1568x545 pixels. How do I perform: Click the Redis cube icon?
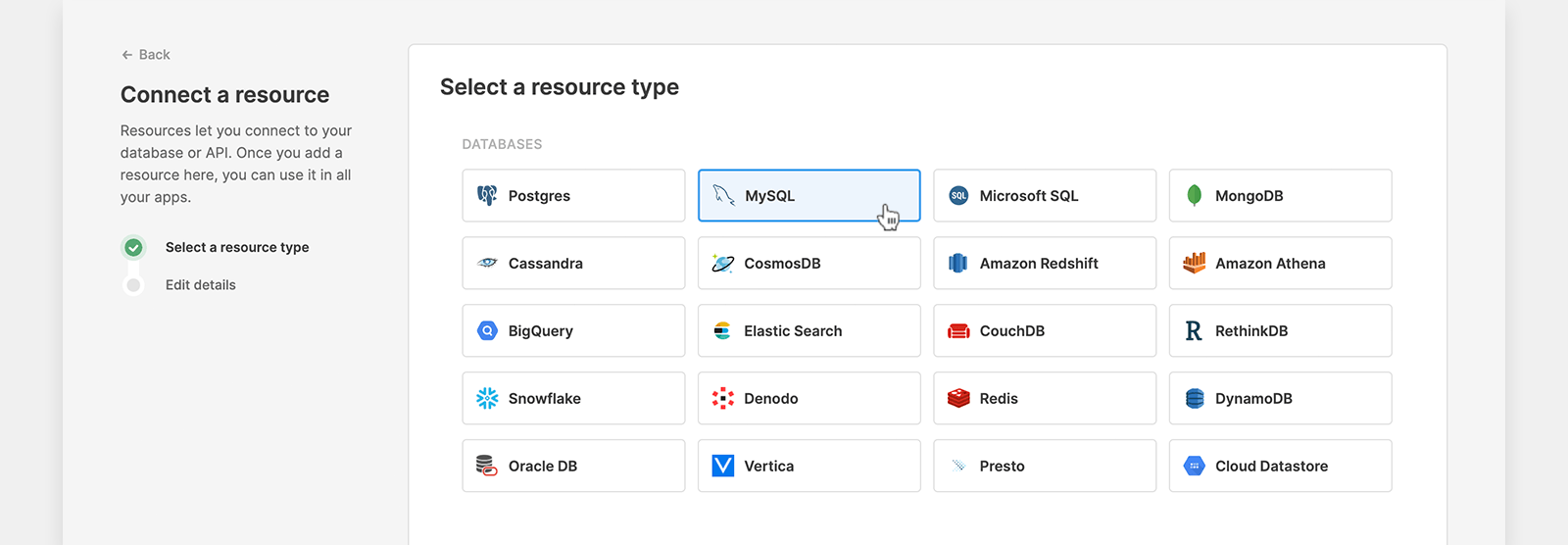pyautogui.click(x=958, y=398)
